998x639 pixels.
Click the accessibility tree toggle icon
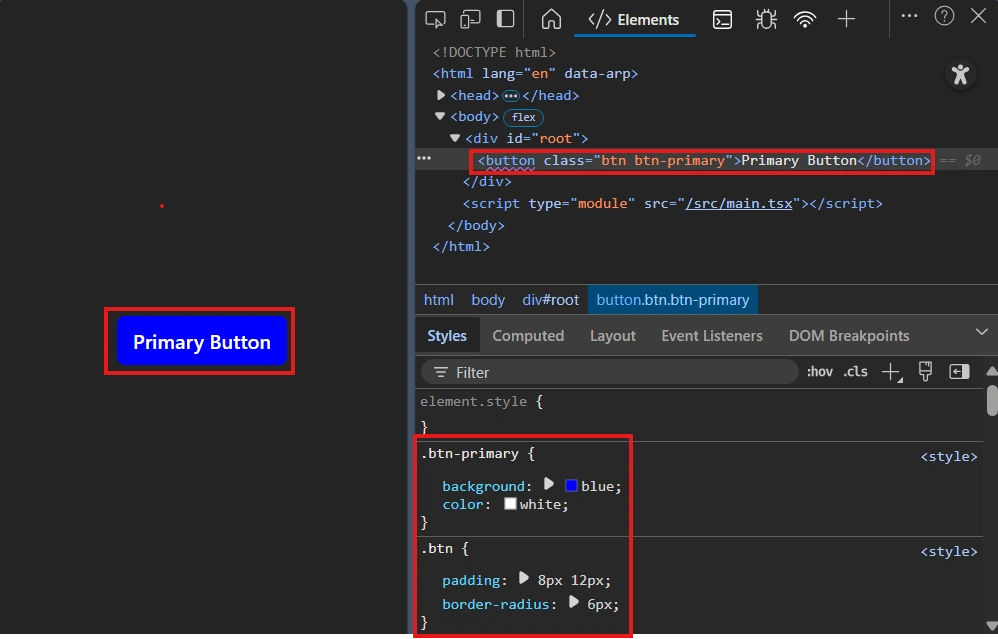click(x=960, y=74)
